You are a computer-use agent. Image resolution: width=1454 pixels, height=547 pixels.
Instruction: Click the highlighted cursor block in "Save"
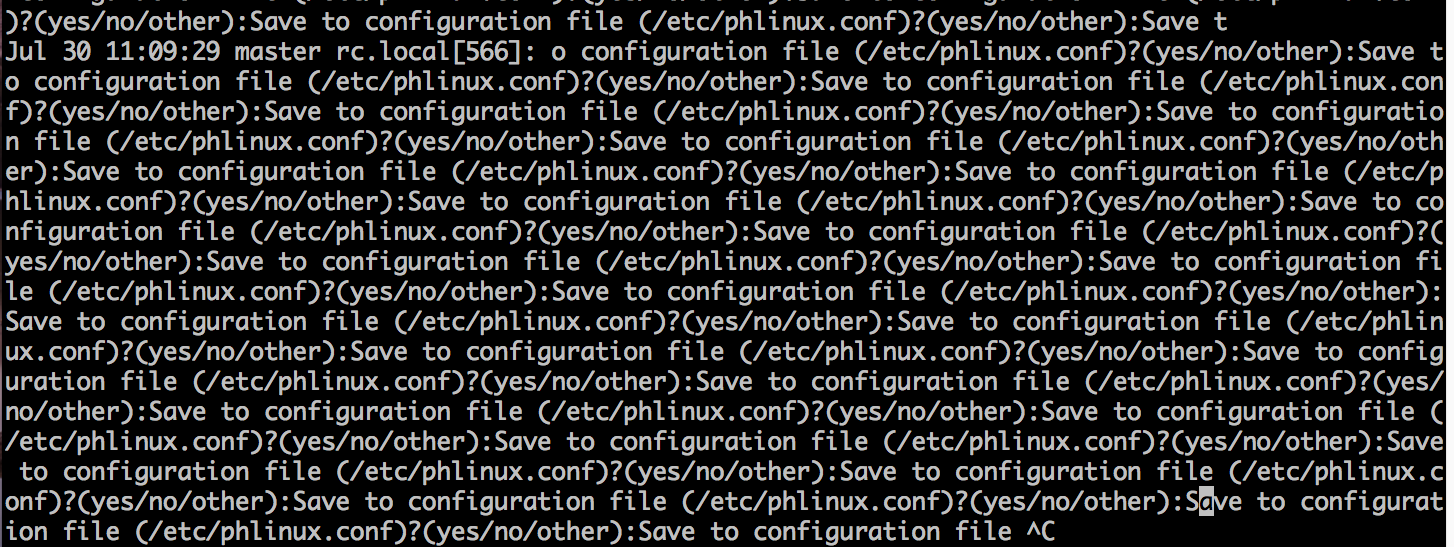coord(1207,502)
